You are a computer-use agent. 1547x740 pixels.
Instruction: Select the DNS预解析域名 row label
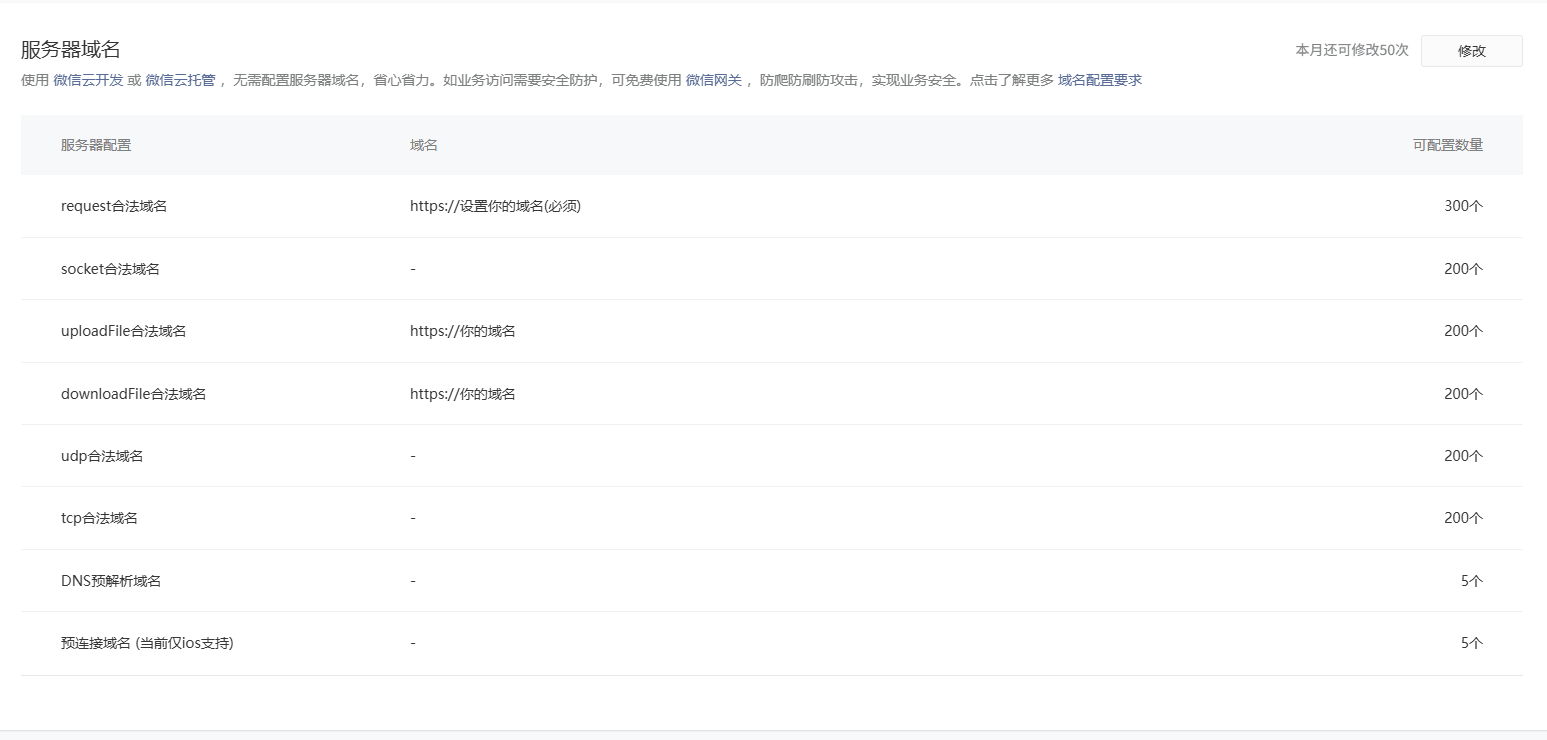(111, 581)
